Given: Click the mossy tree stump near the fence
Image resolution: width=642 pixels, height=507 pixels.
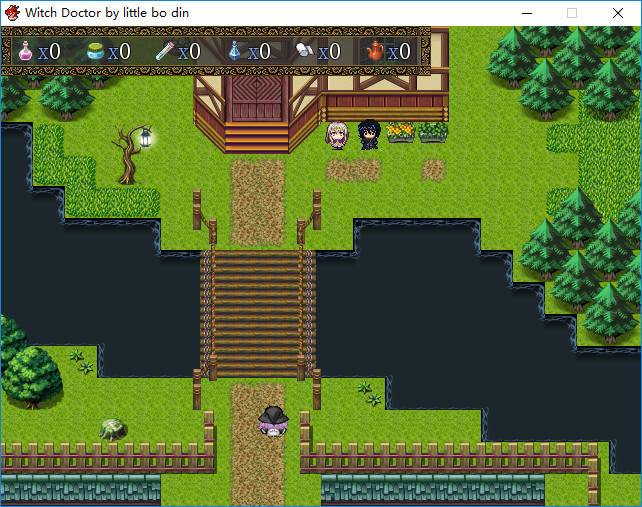Looking at the screenshot, I should (x=114, y=430).
